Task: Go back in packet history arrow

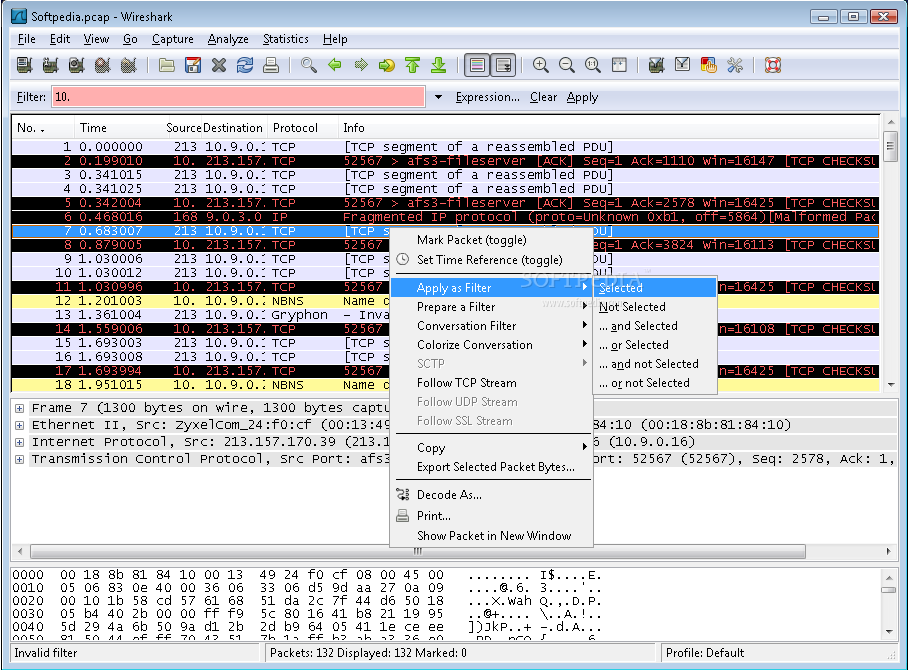Action: [335, 65]
